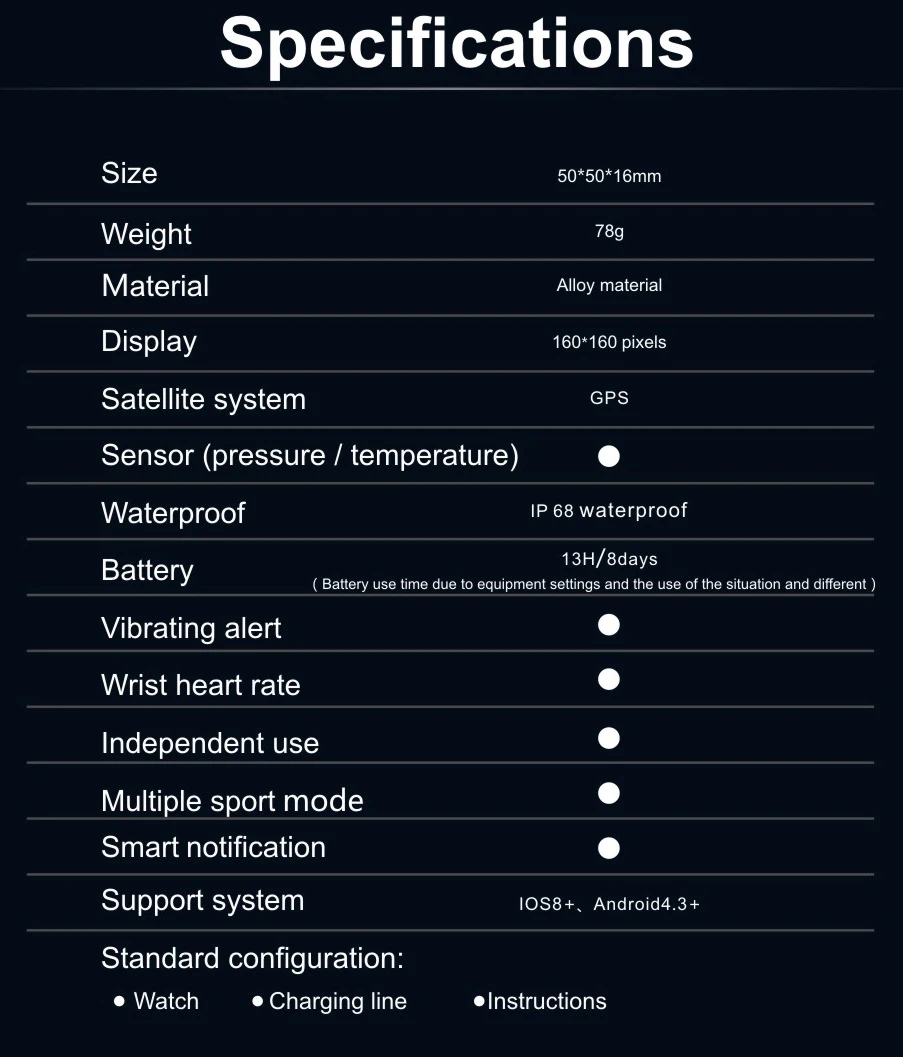Click the bullet beside Watch

pyautogui.click(x=119, y=1002)
